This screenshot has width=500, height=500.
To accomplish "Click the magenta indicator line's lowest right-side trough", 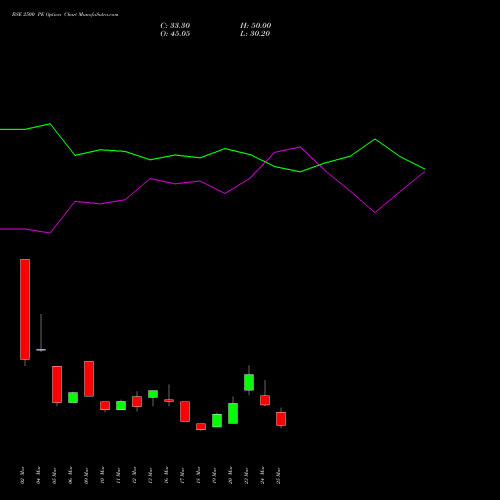I will [375, 212].
